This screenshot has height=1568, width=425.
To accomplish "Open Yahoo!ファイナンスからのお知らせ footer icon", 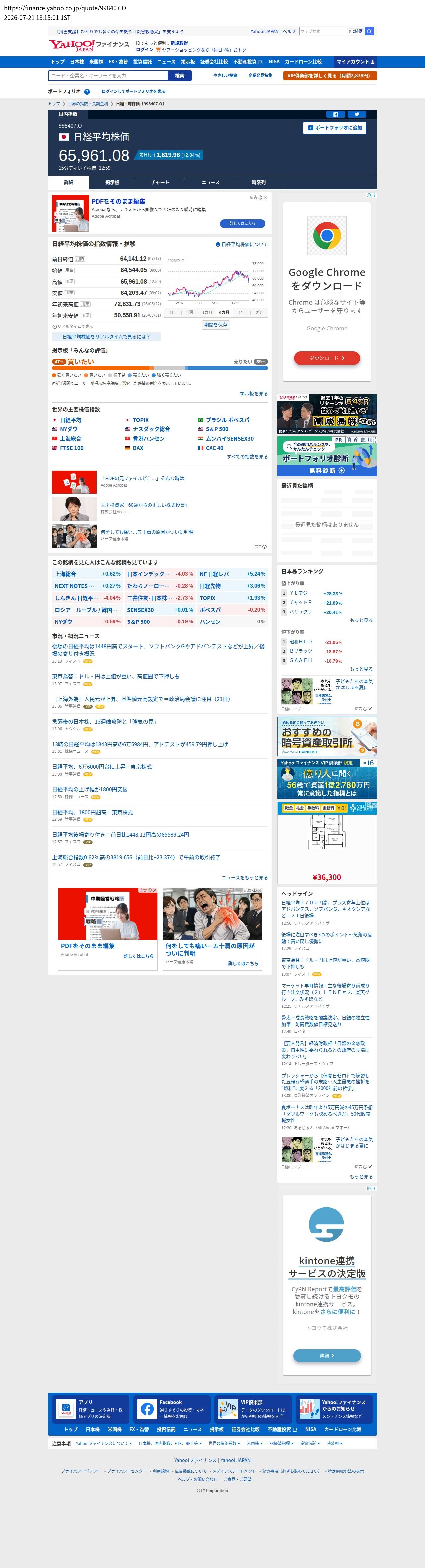I will click(x=309, y=1409).
